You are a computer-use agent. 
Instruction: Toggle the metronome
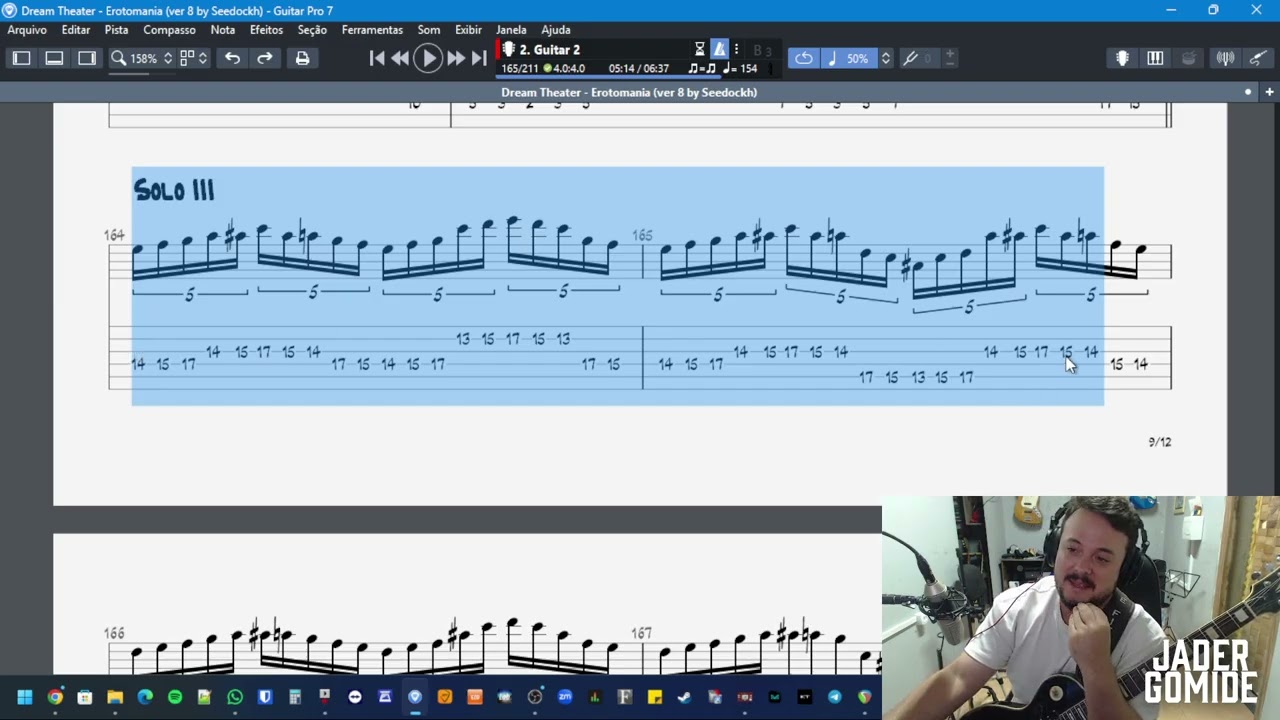[x=719, y=49]
